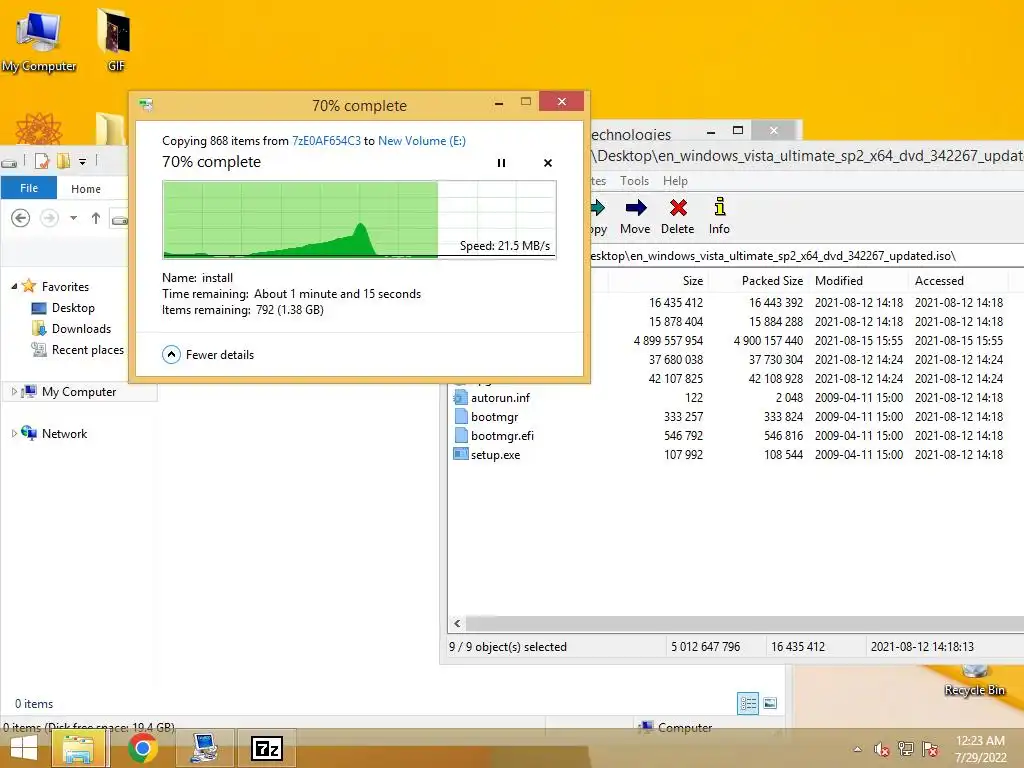Click the network tray icon
The image size is (1024, 768).
(x=906, y=749)
